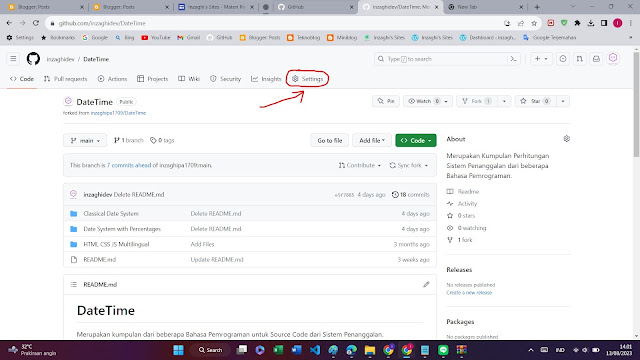Open the 1 branch link
This screenshot has width=640, height=360.
click(129, 140)
